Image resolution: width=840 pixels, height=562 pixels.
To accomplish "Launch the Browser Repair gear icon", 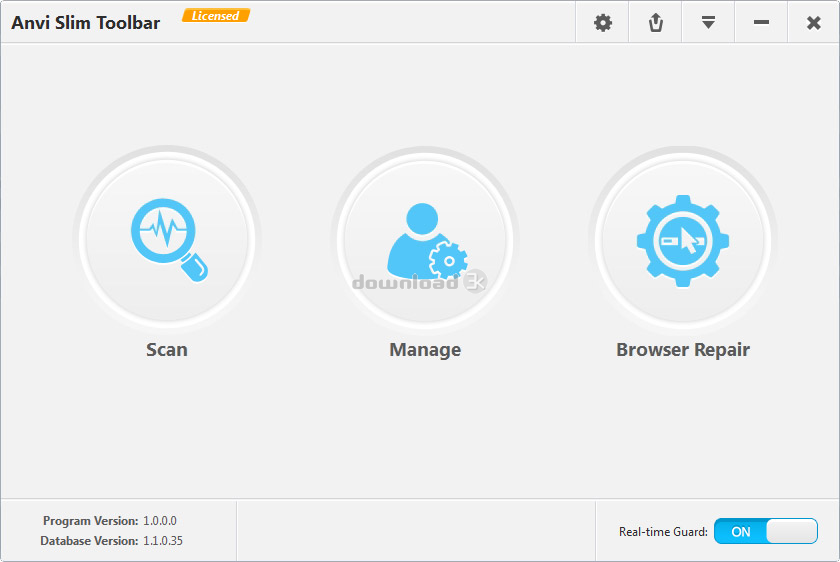I will tap(682, 241).
